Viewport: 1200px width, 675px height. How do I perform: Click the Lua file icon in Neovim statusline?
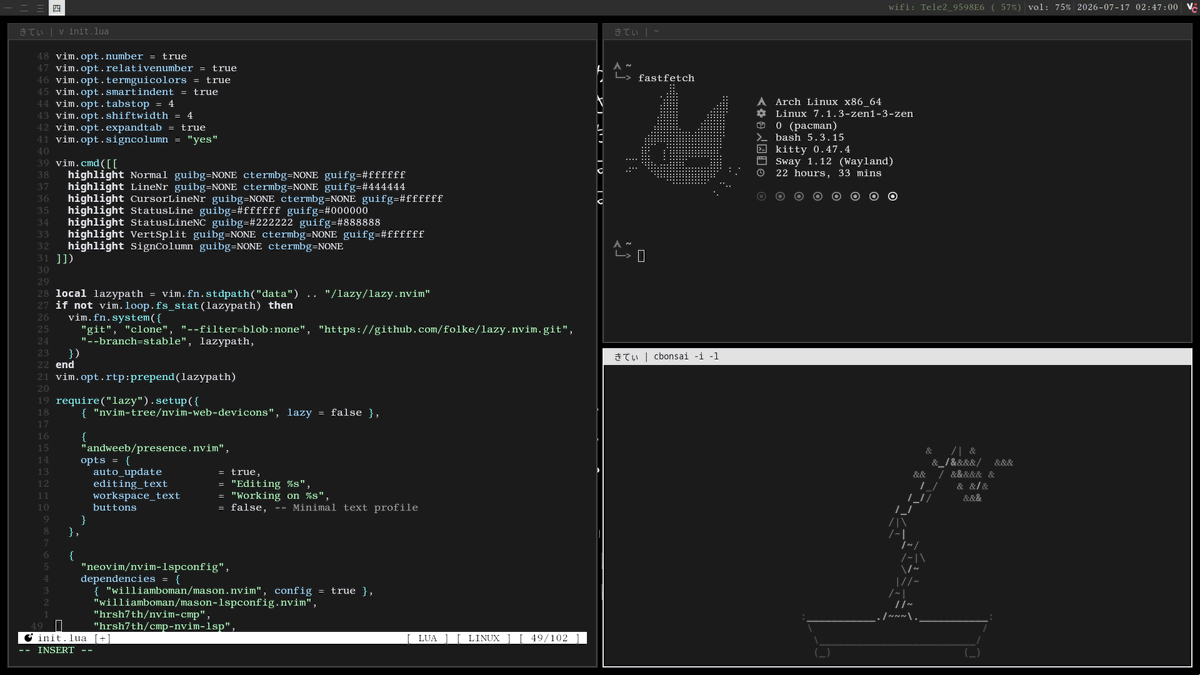(28, 638)
